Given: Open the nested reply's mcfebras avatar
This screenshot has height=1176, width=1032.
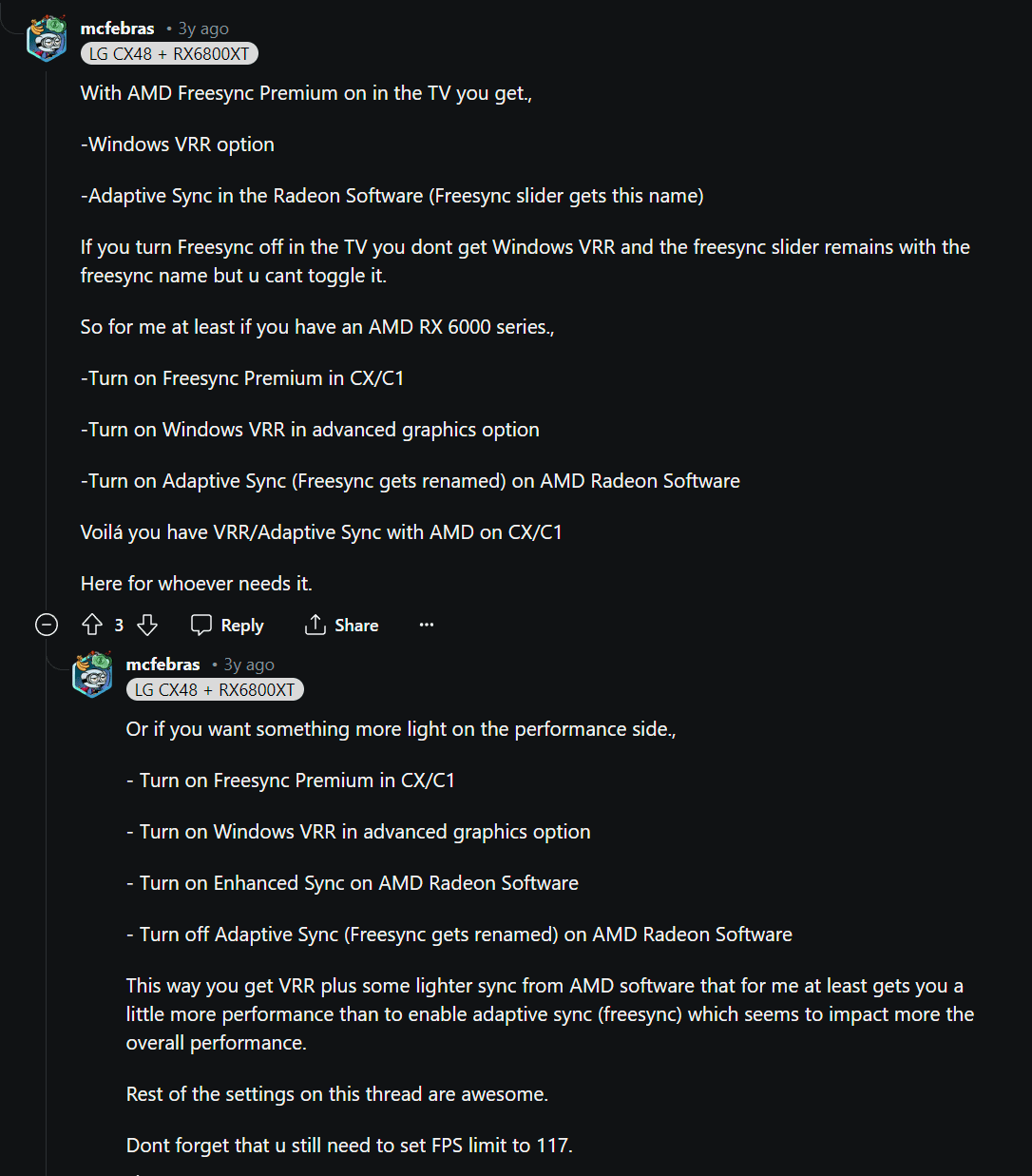Looking at the screenshot, I should (92, 675).
